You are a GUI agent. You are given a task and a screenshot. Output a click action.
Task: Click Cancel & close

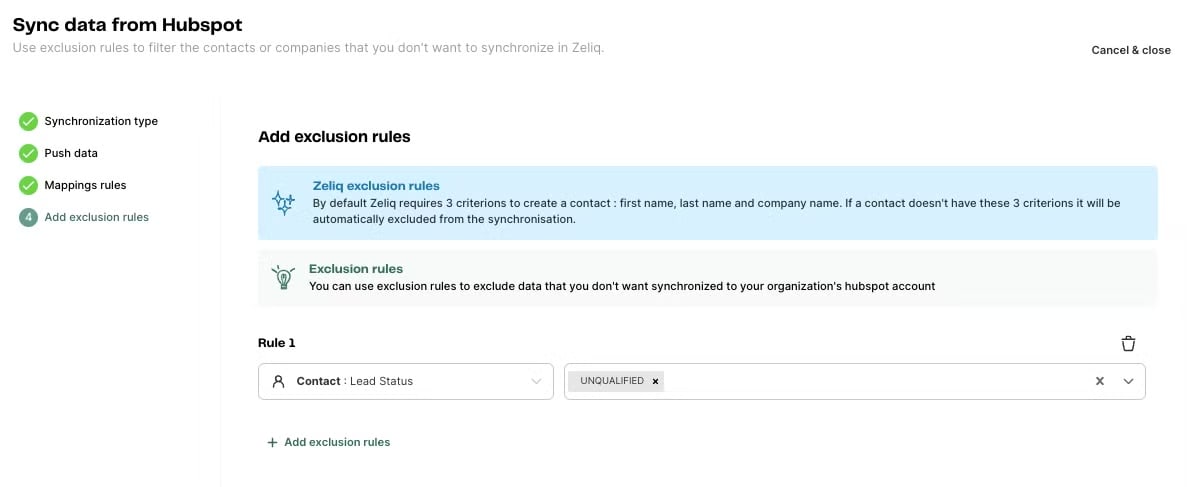click(1130, 50)
